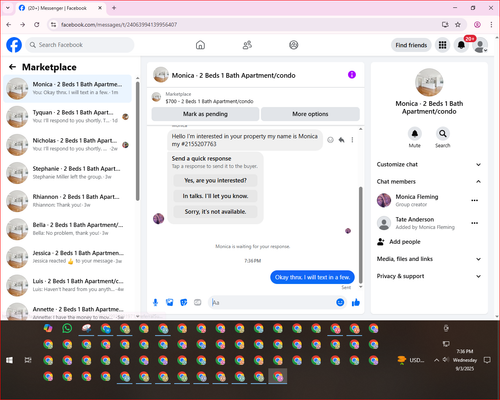Viewport: 500px width, 400px height.
Task: Open the Windows Start menu
Action: [9, 360]
